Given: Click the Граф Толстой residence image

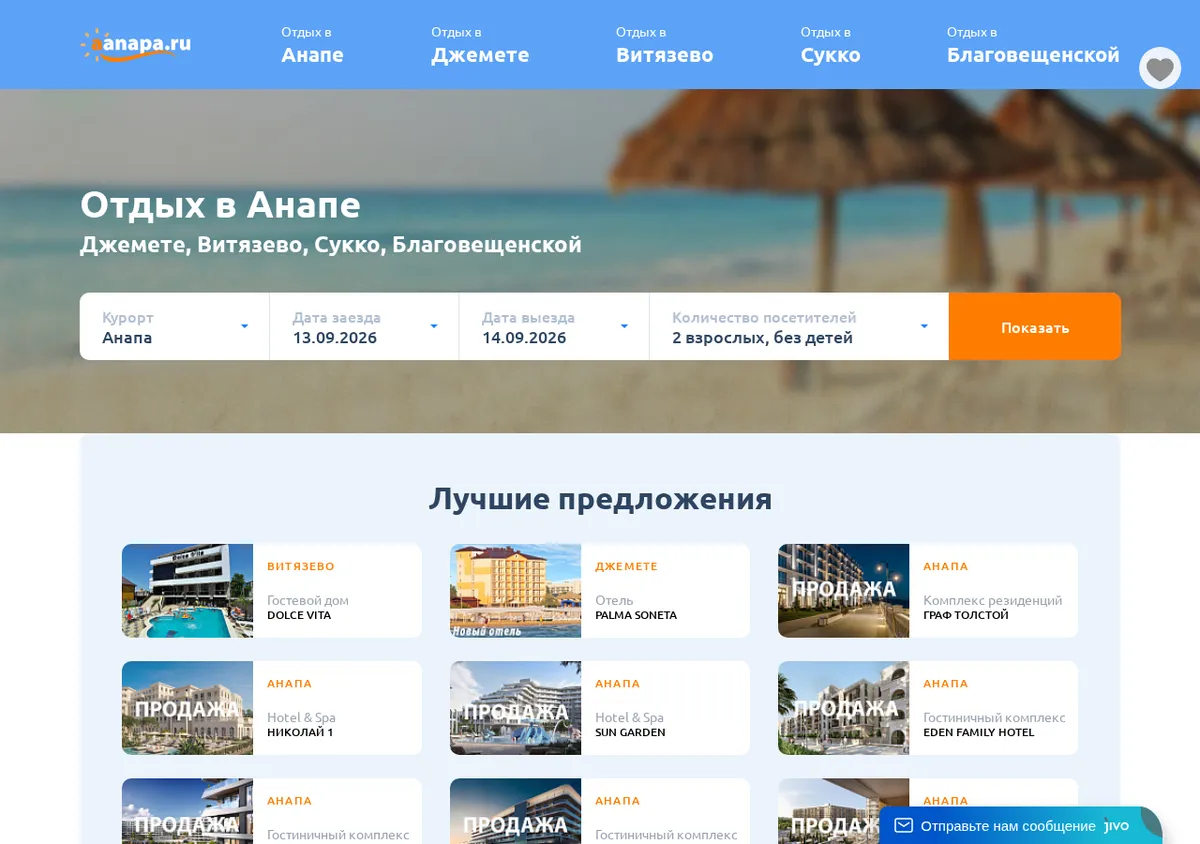Looking at the screenshot, I should tap(843, 591).
